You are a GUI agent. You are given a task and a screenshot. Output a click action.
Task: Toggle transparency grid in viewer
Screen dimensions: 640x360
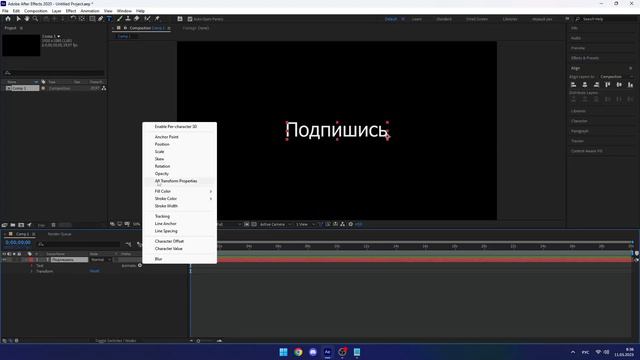(x=254, y=224)
